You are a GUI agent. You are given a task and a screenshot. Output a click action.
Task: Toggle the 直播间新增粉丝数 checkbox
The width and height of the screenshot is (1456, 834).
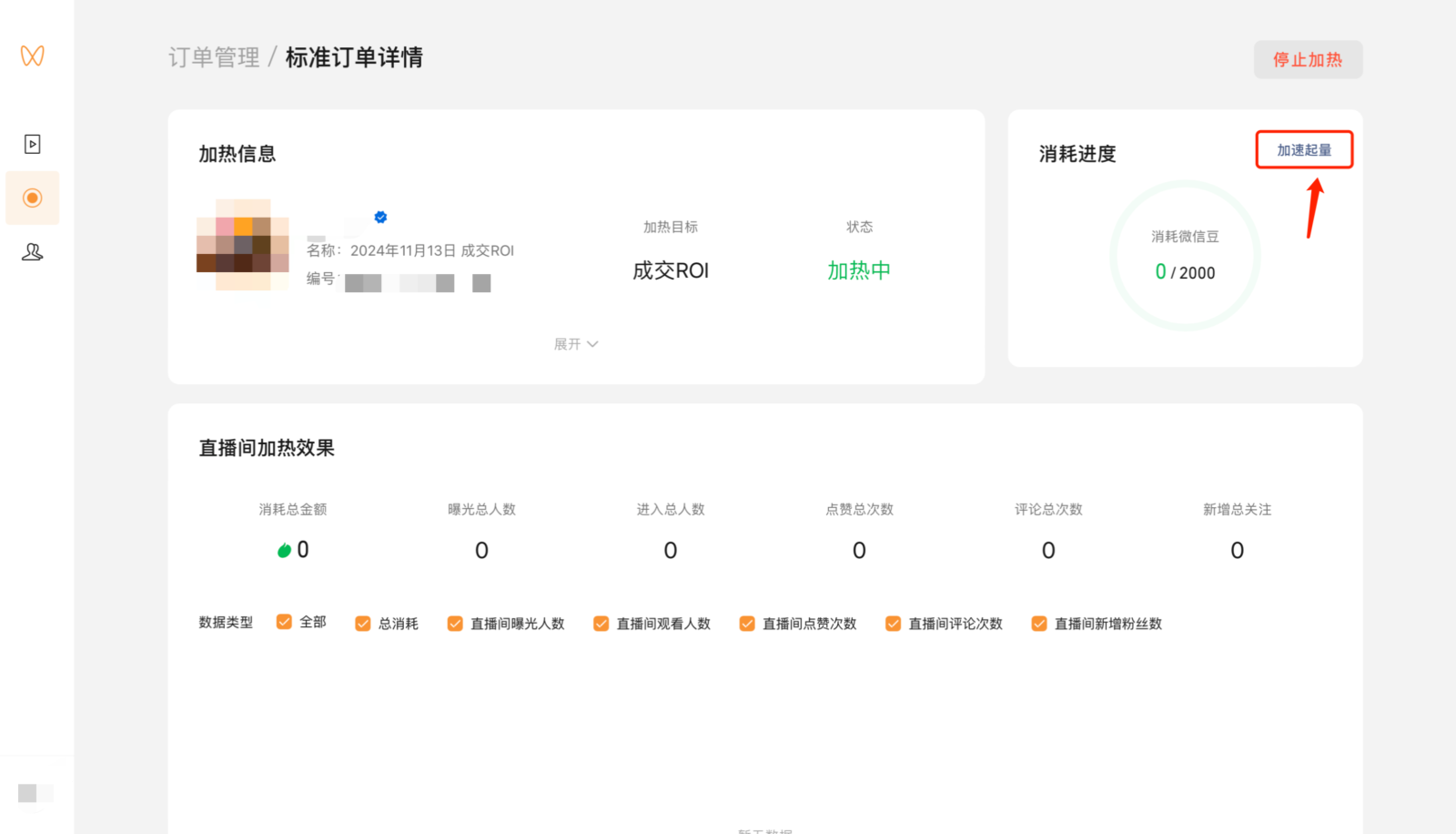[x=1039, y=624]
